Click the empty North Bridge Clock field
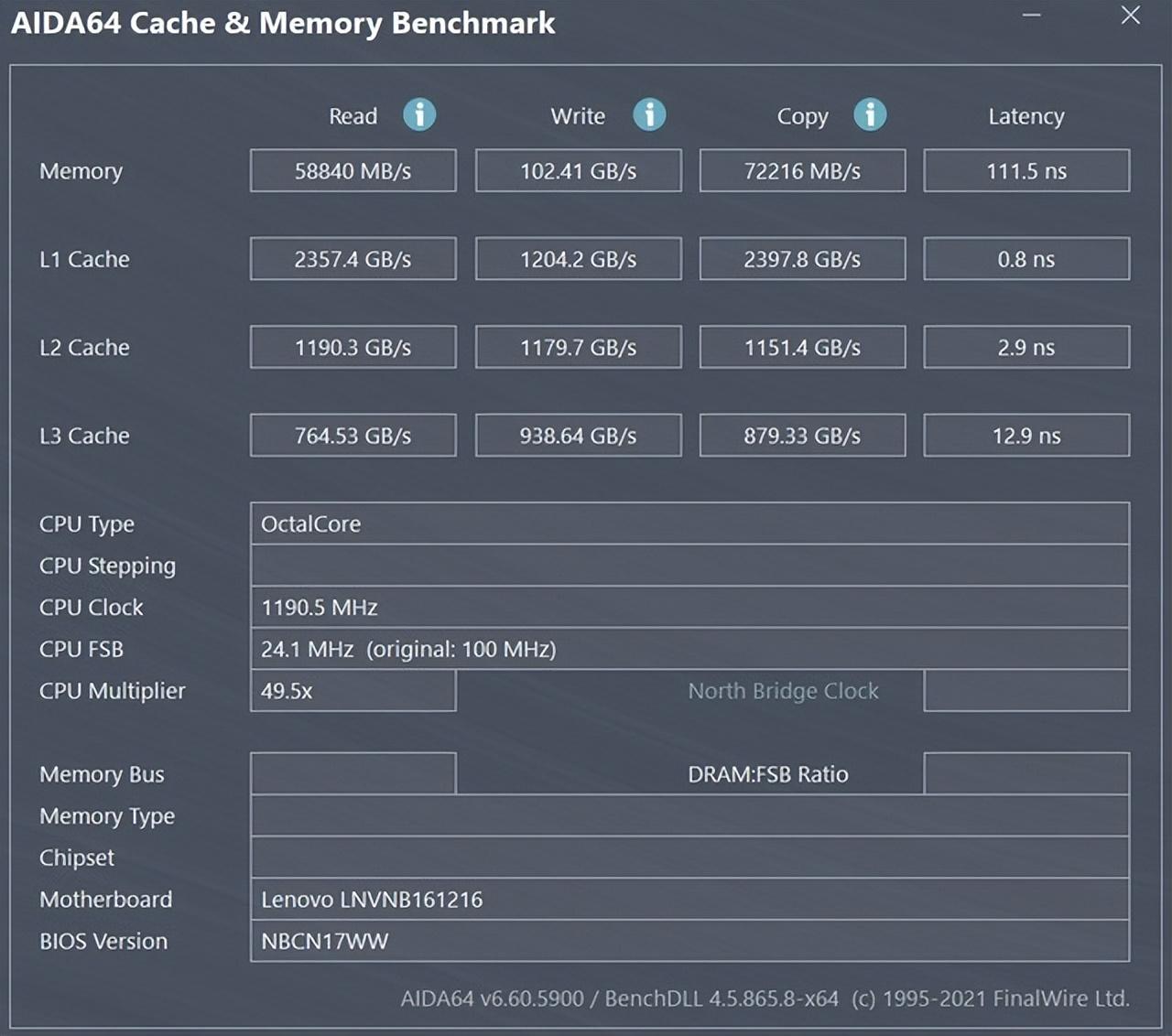This screenshot has width=1172, height=1036. tap(1026, 691)
